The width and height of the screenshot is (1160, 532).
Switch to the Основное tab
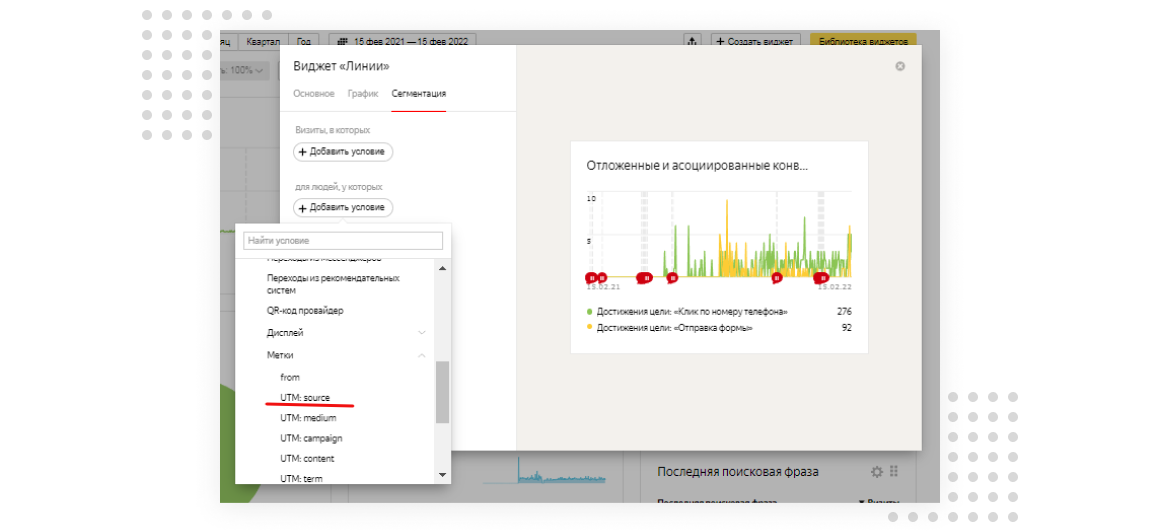coord(314,94)
